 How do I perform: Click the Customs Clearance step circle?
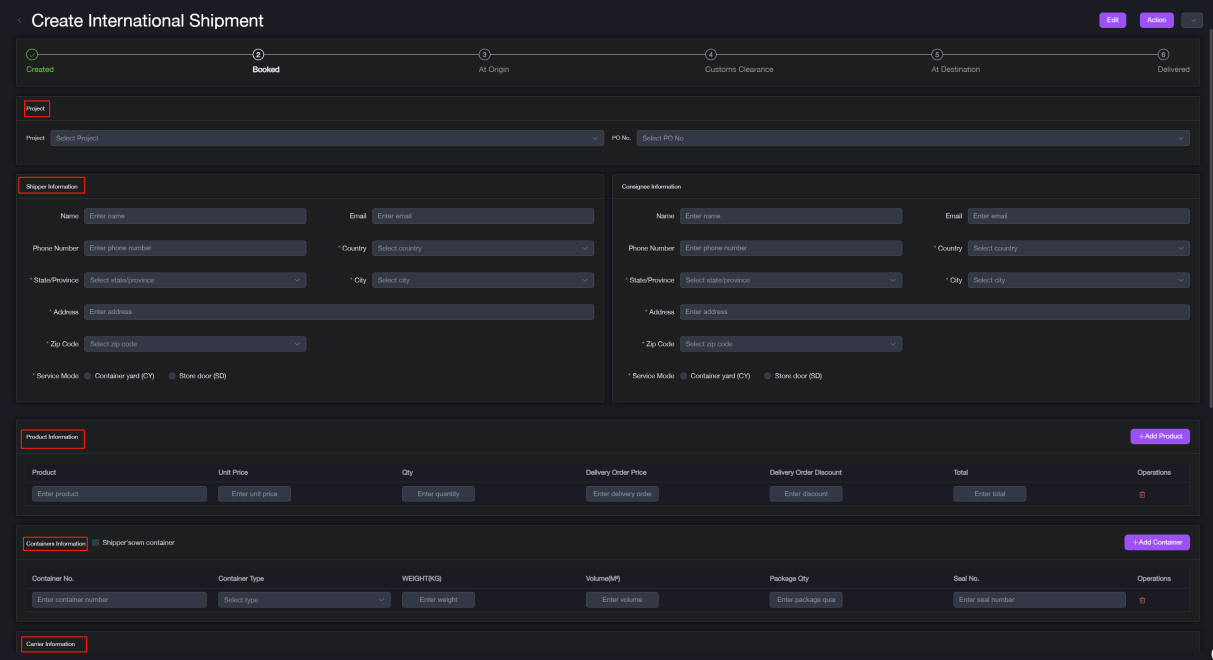click(x=711, y=54)
